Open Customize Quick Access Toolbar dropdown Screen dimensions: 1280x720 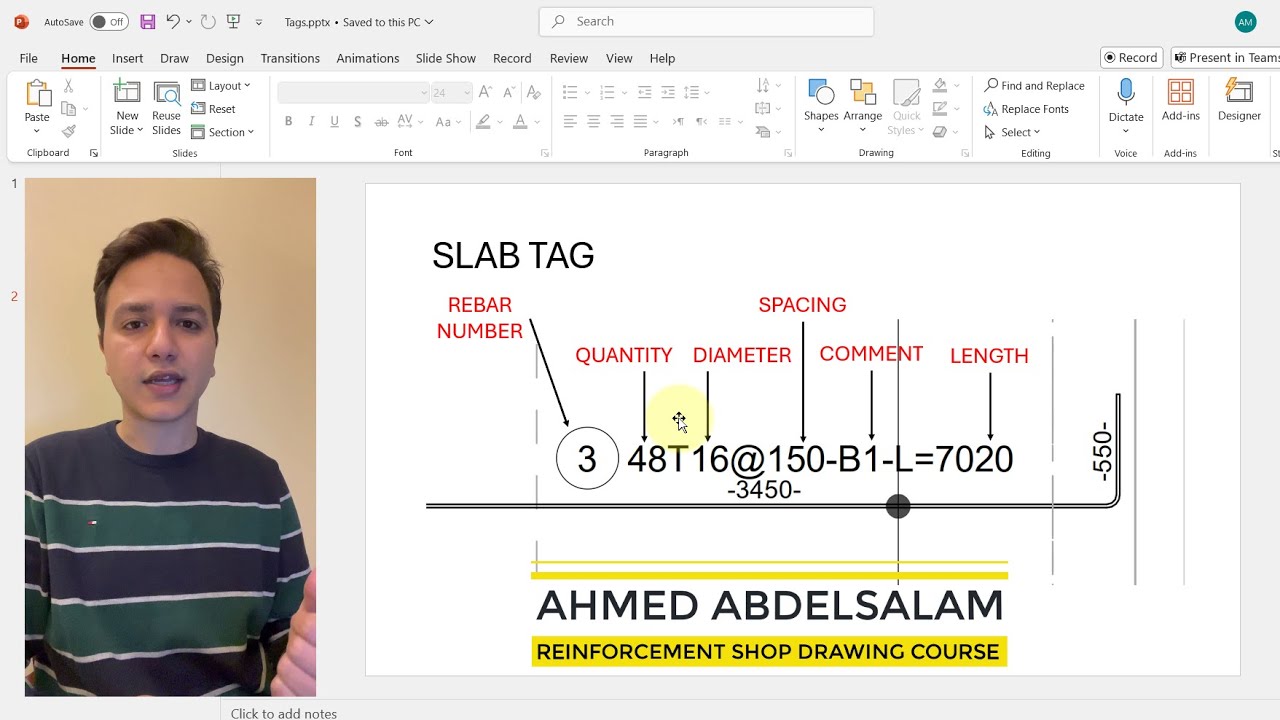259,22
